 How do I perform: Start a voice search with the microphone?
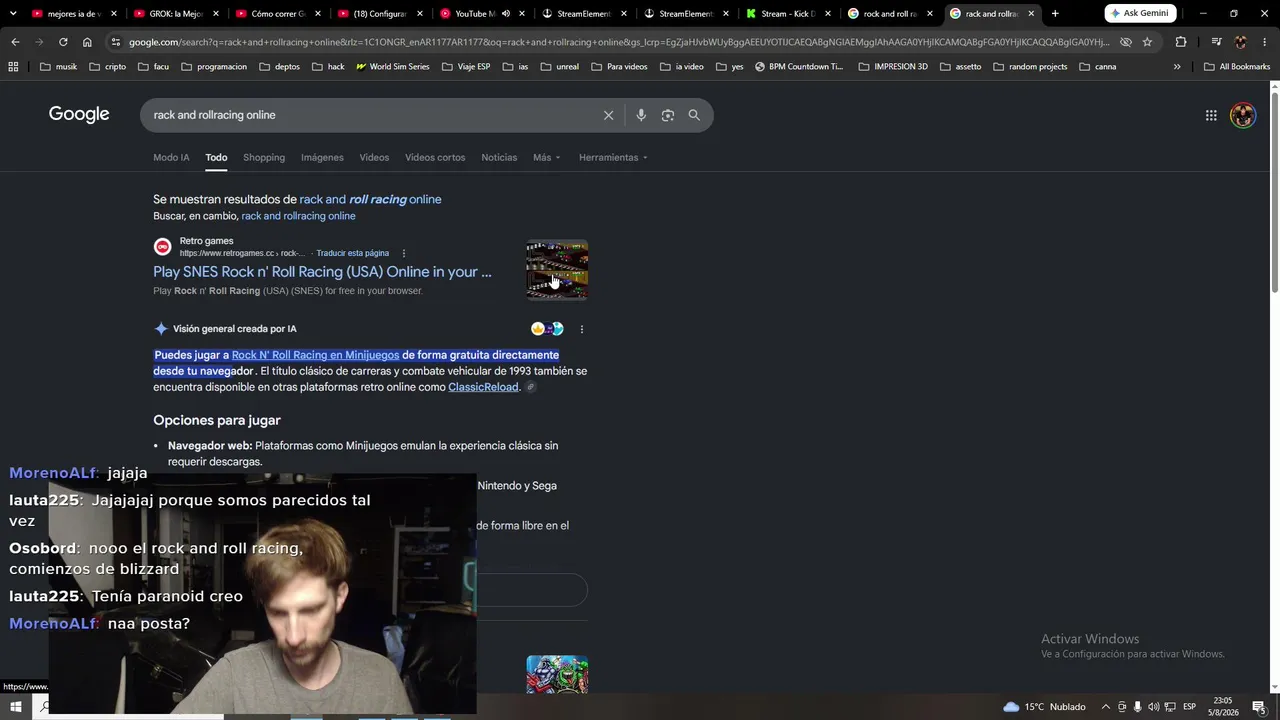coord(641,115)
